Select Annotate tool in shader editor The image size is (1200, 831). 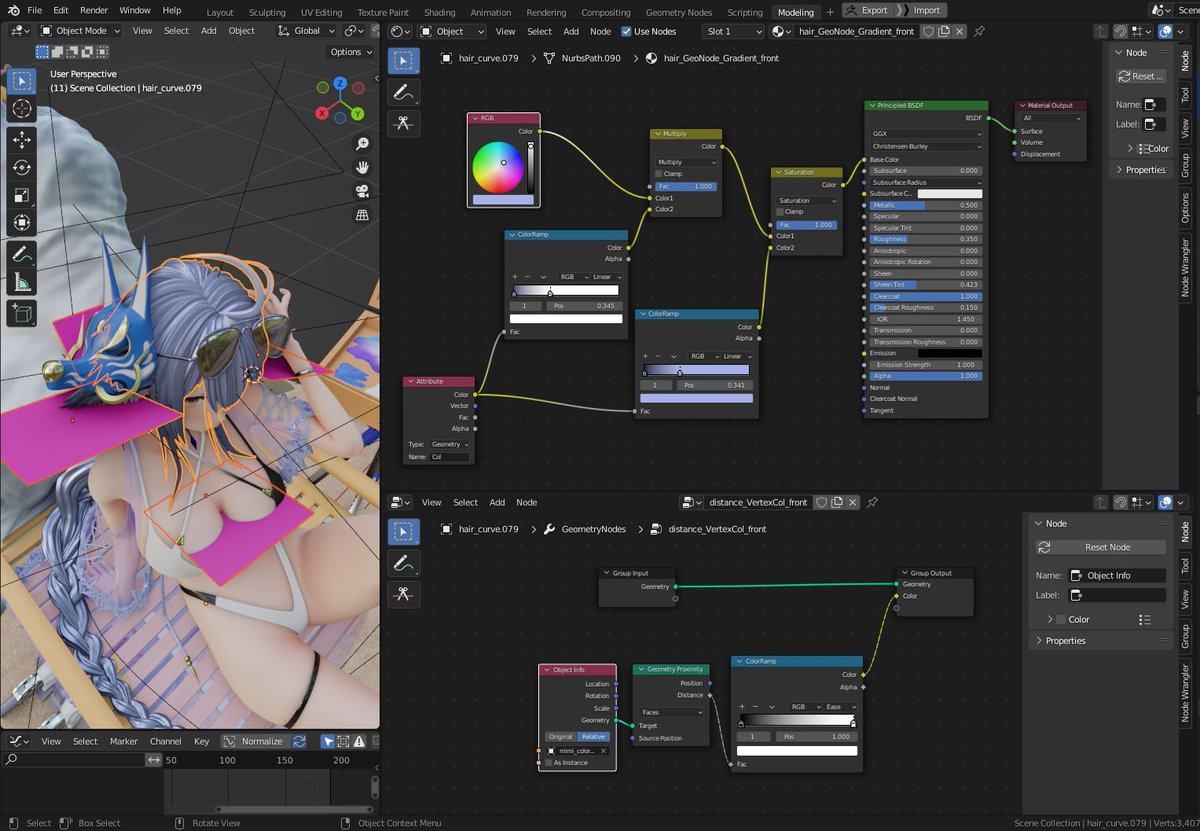[x=403, y=93]
